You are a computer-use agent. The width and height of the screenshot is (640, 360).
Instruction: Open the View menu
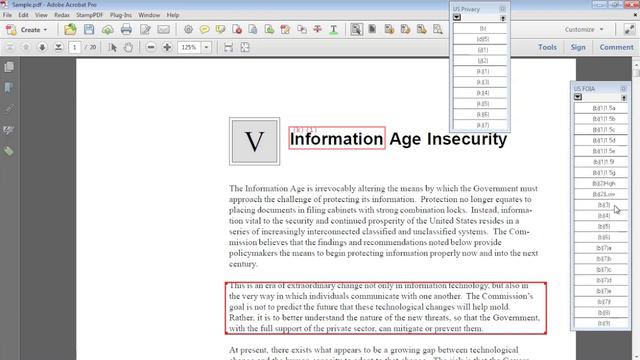click(x=41, y=15)
